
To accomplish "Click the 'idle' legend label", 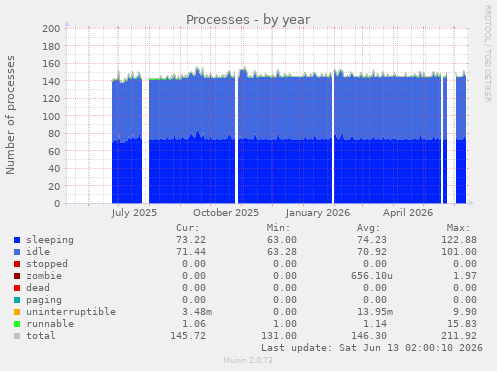I will pyautogui.click(x=38, y=252).
